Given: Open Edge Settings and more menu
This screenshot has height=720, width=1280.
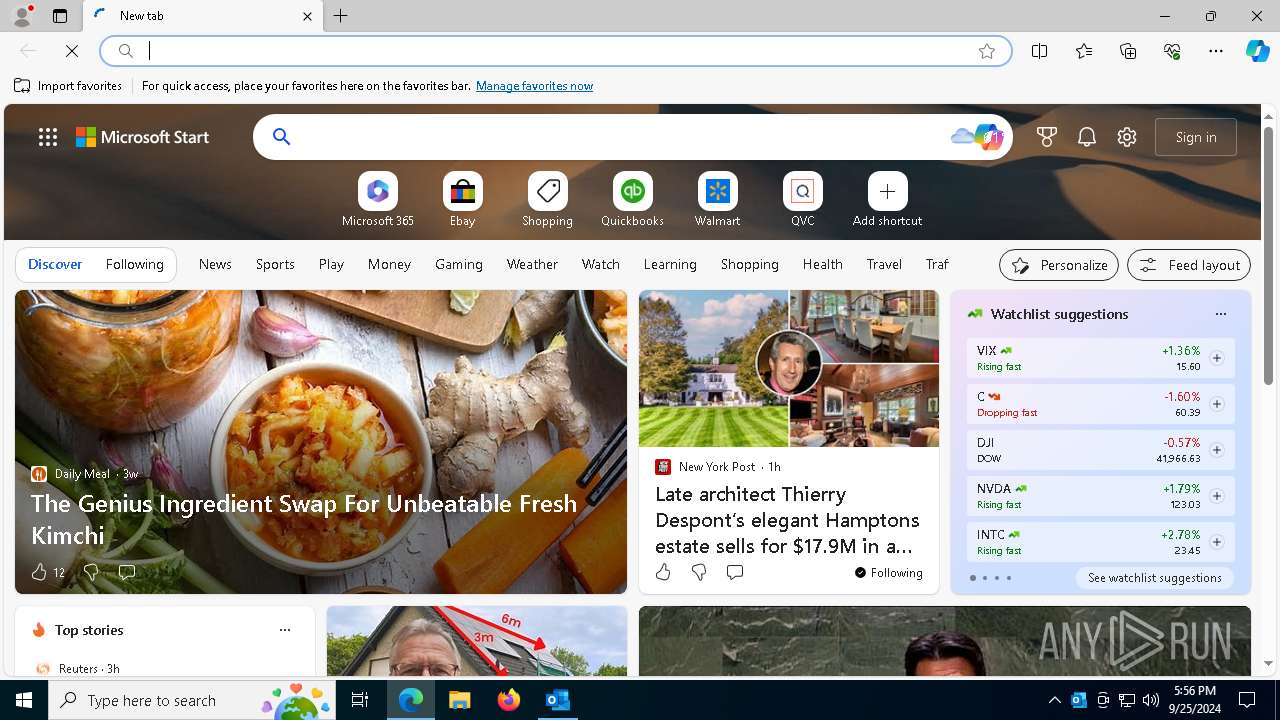Looking at the screenshot, I should pyautogui.click(x=1216, y=51).
